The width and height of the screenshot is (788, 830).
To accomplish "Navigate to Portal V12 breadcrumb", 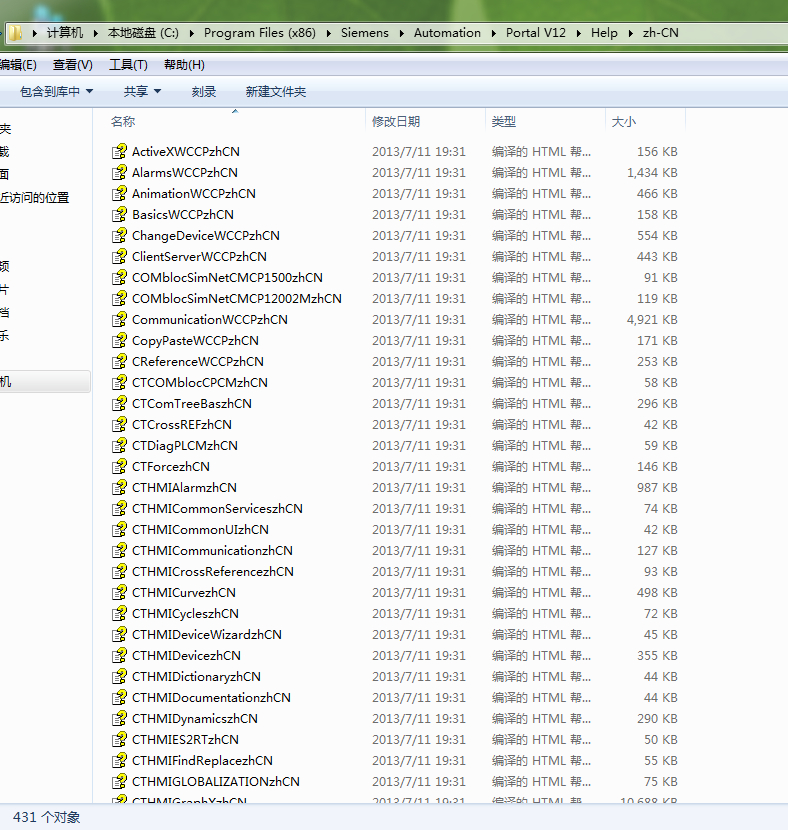I will pos(536,33).
